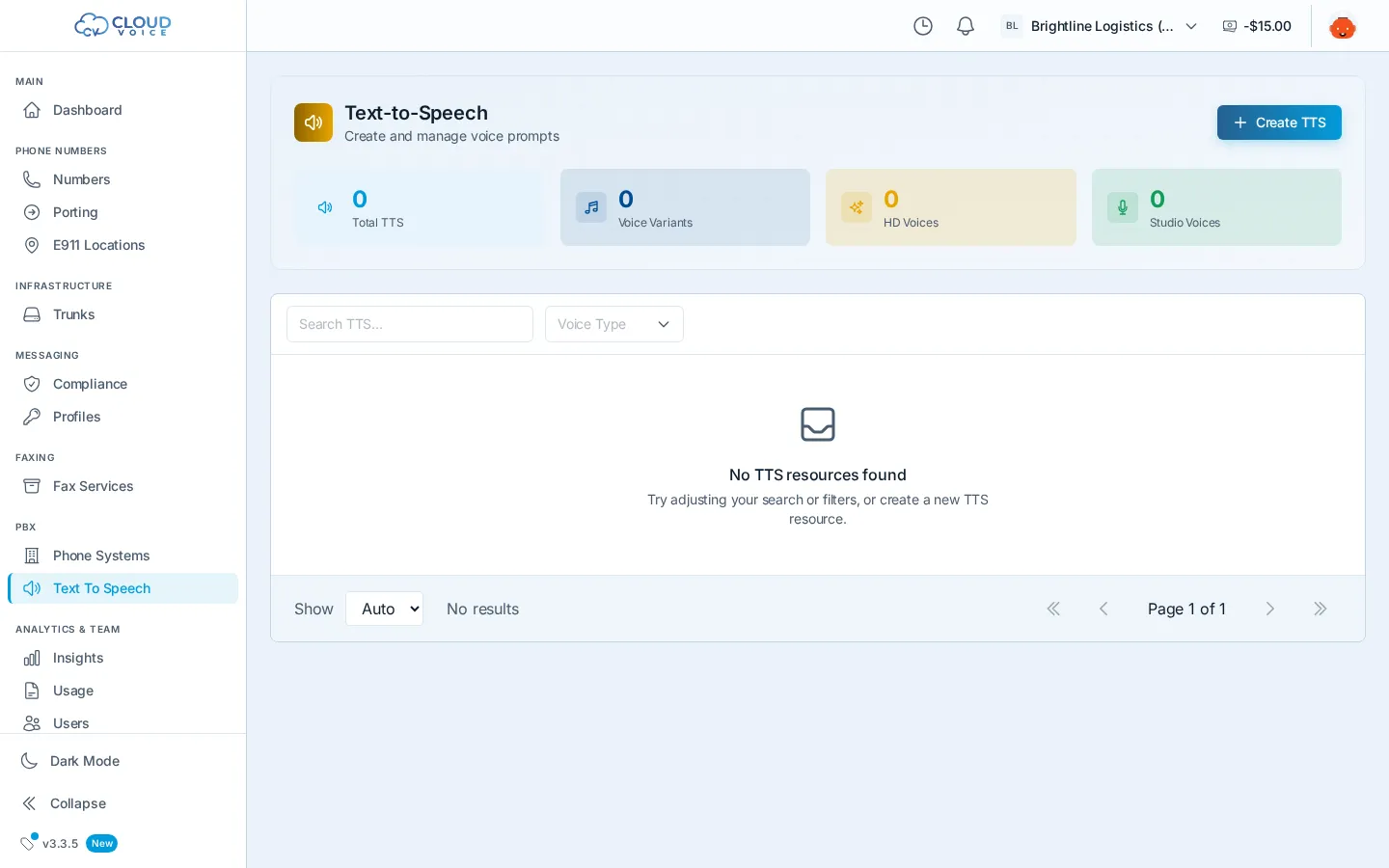
Task: Click the BL account initials badge
Action: (x=1012, y=26)
